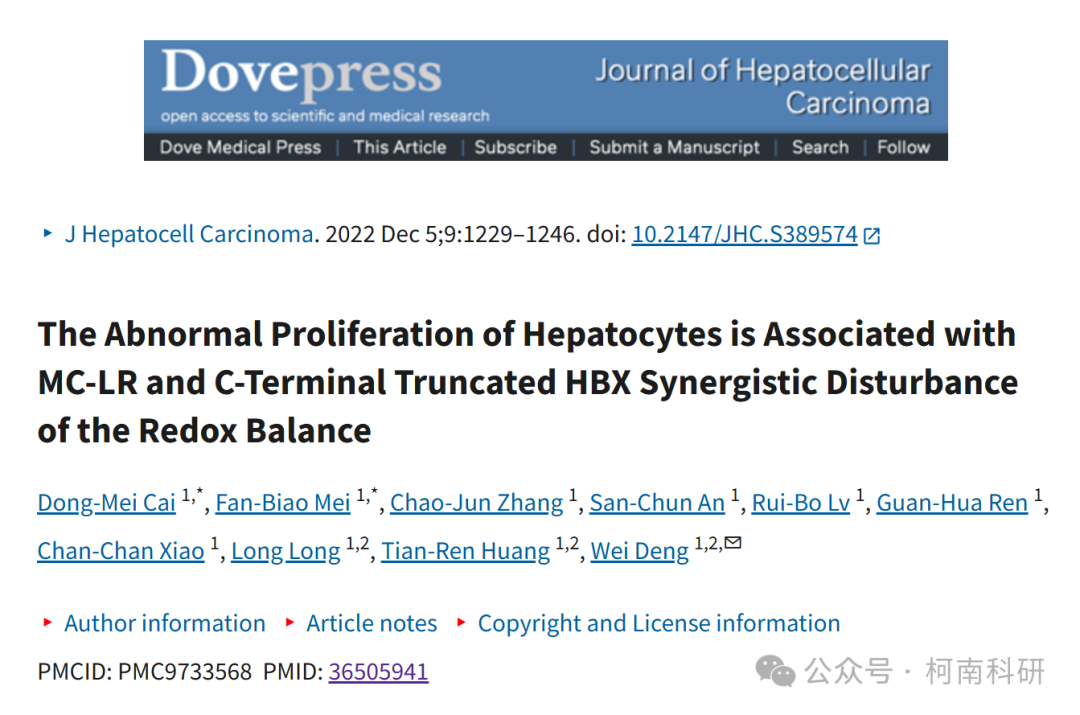The height and width of the screenshot is (715, 1080).
Task: Open author link Tian-Ren Huang
Action: [x=466, y=551]
